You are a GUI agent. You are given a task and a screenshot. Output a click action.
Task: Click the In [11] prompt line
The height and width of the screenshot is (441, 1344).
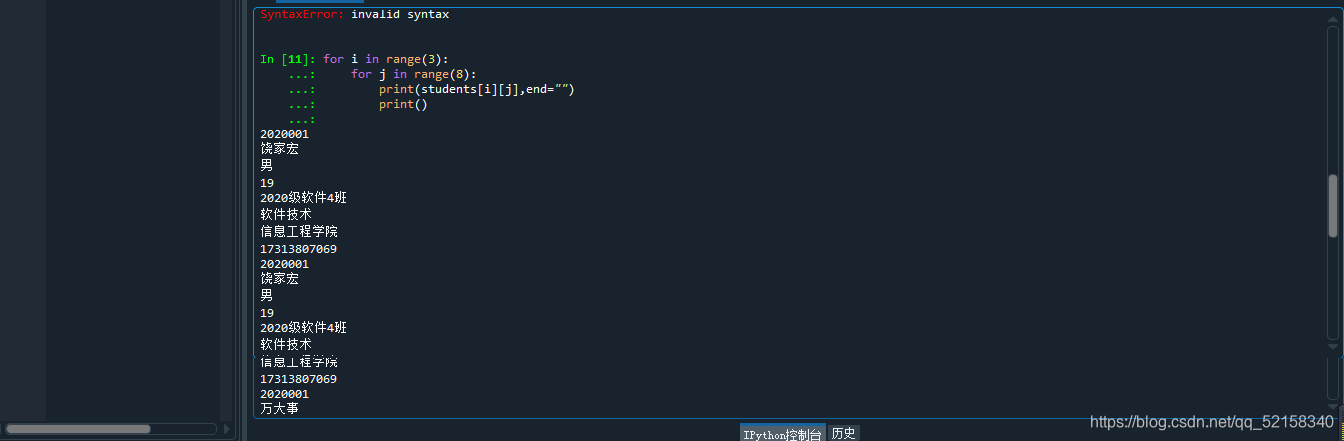(354, 59)
